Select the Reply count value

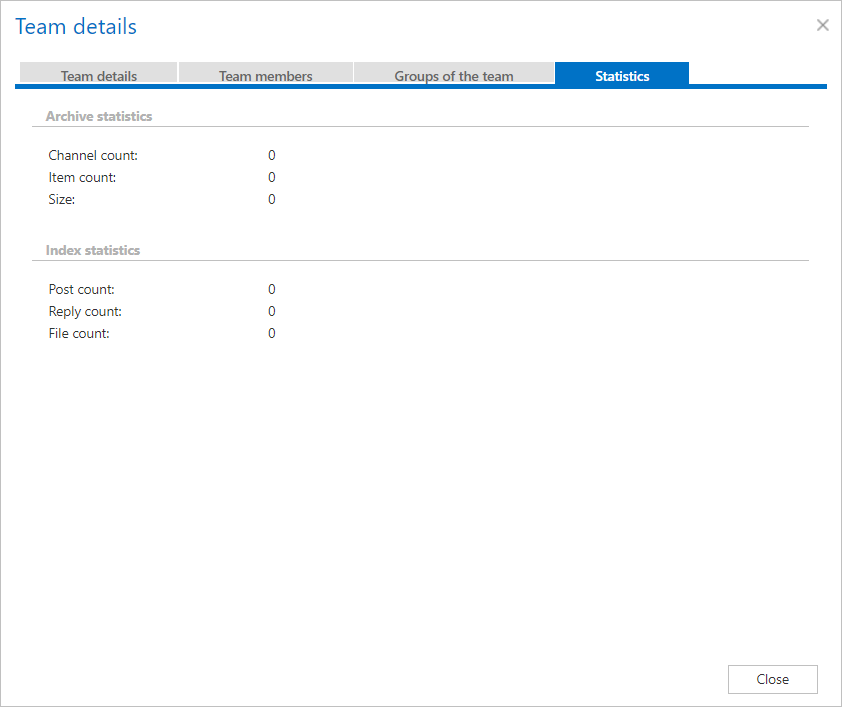point(271,312)
